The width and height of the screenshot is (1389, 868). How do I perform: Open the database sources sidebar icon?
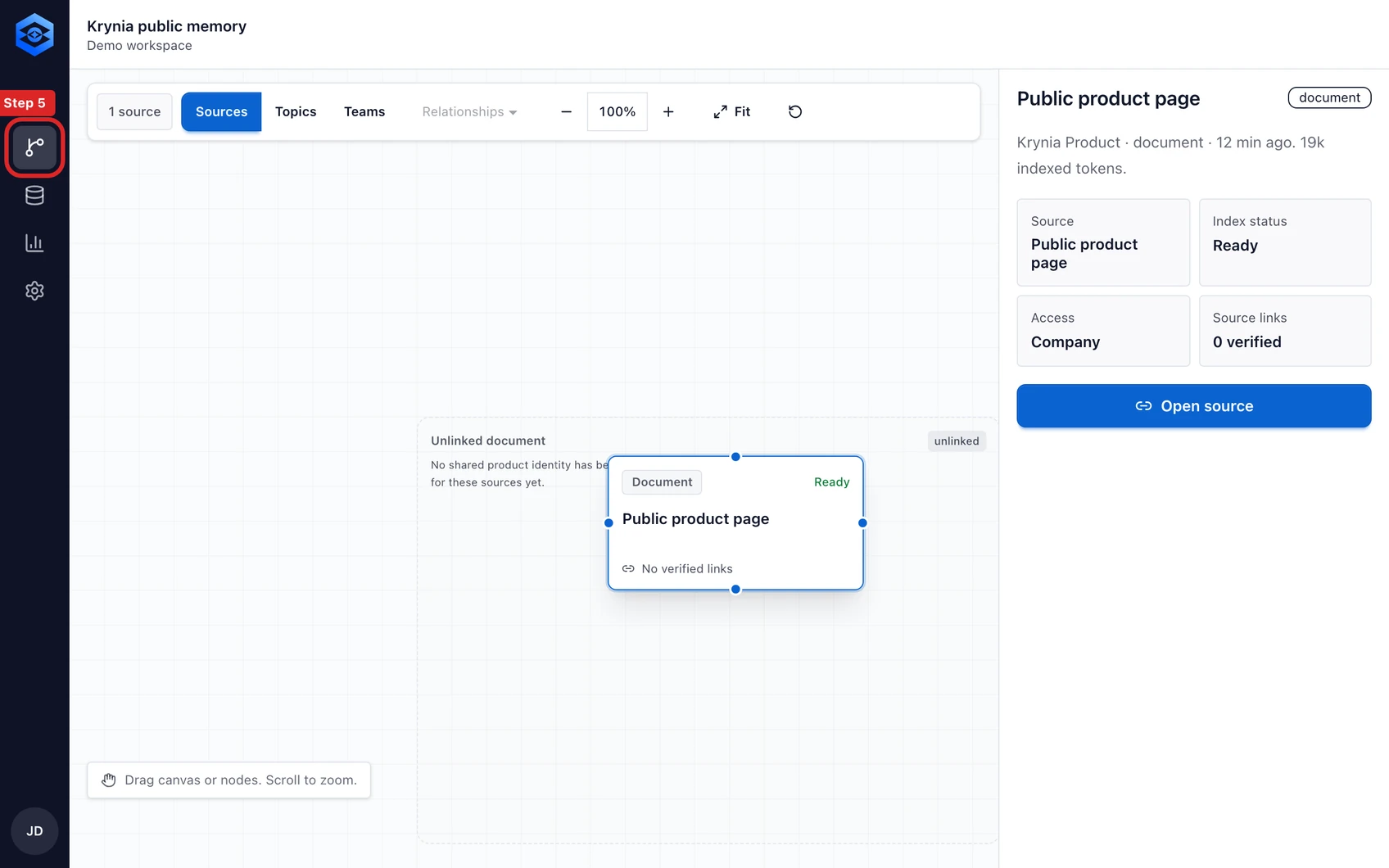pos(34,195)
